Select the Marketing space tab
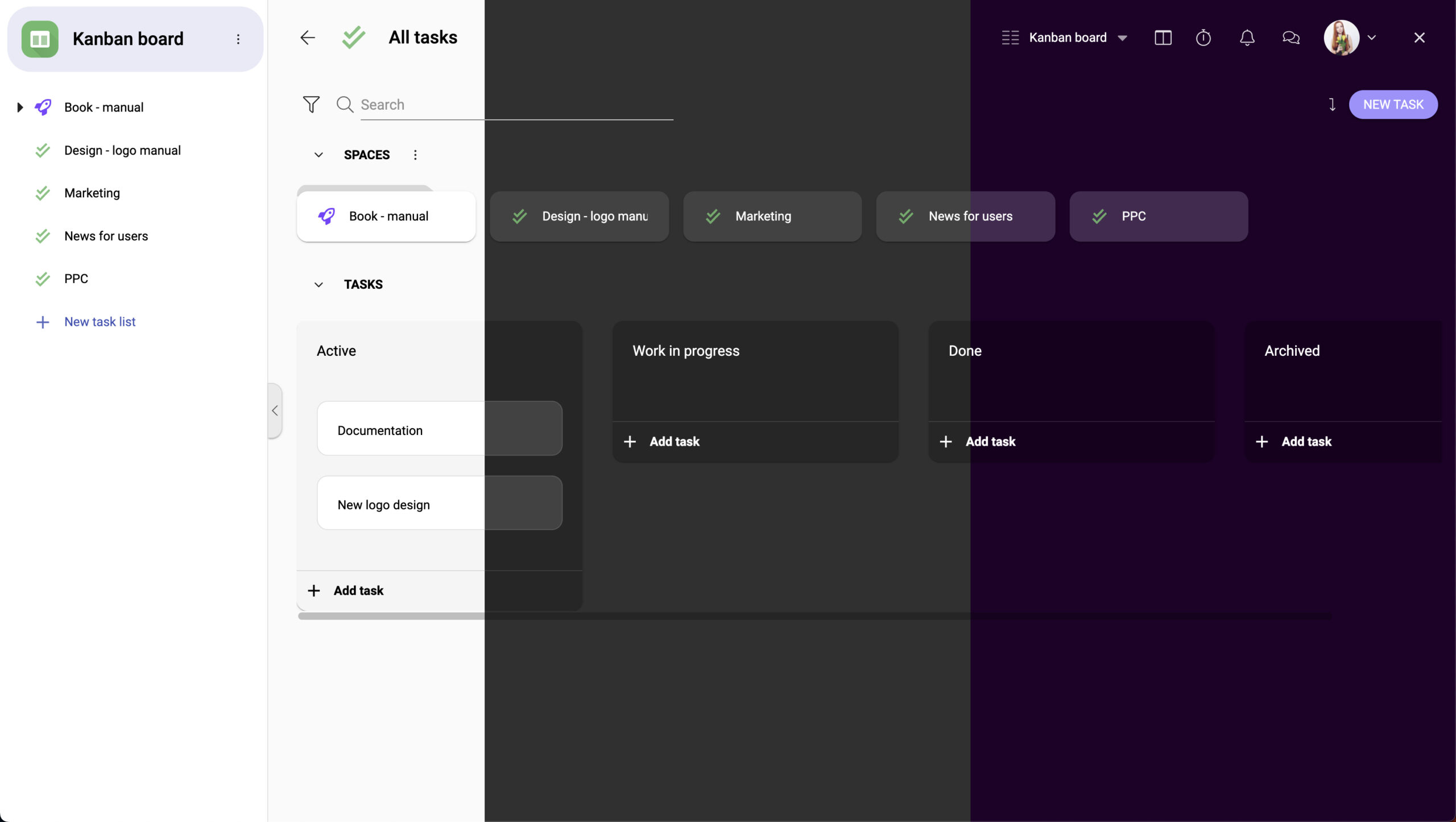 point(772,216)
